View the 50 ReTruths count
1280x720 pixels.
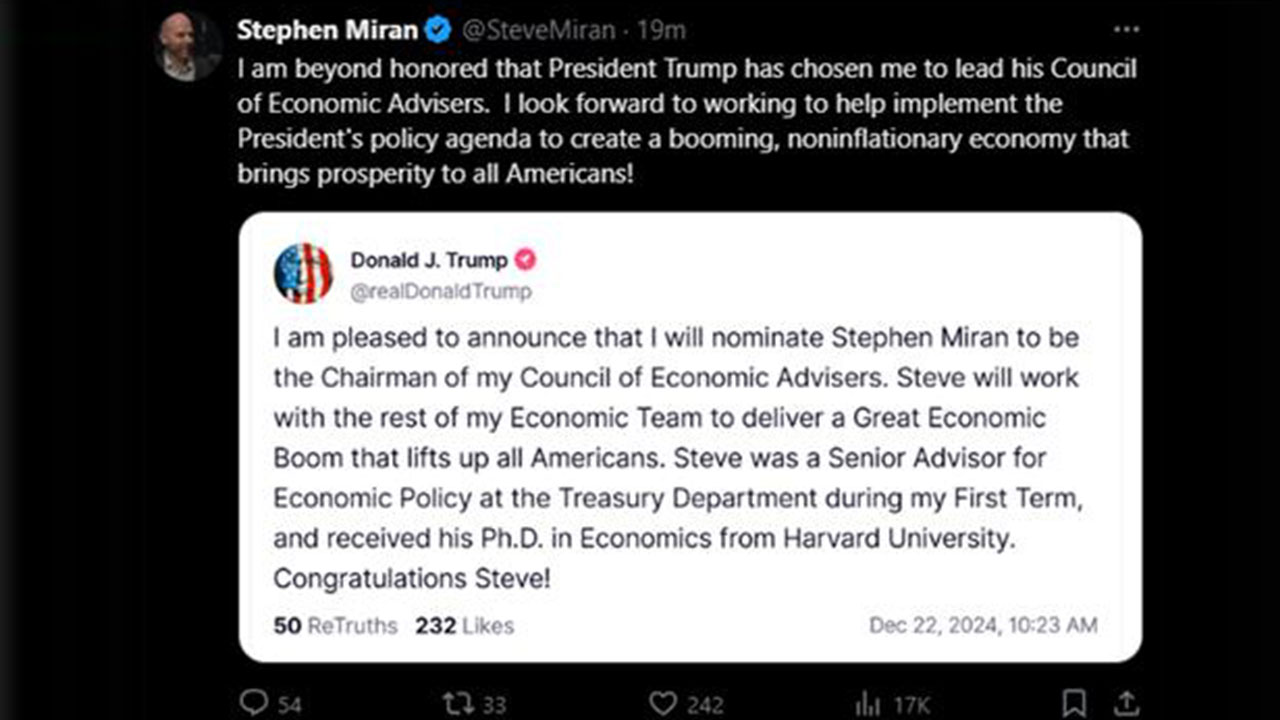pos(335,626)
